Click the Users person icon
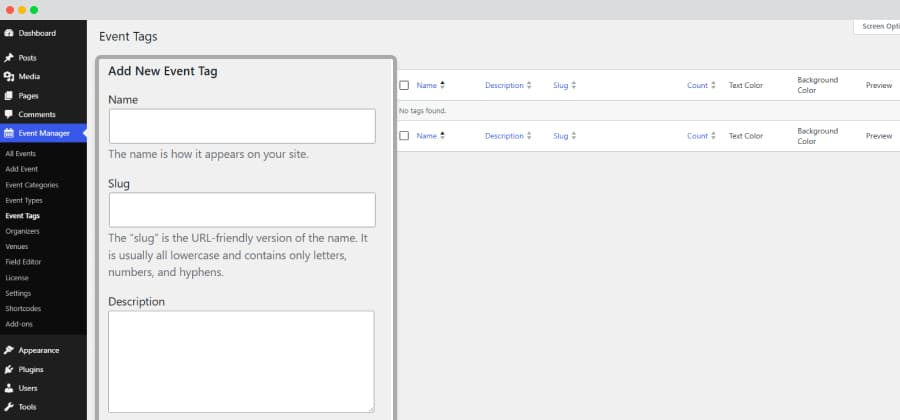This screenshot has height=420, width=900. (9, 388)
